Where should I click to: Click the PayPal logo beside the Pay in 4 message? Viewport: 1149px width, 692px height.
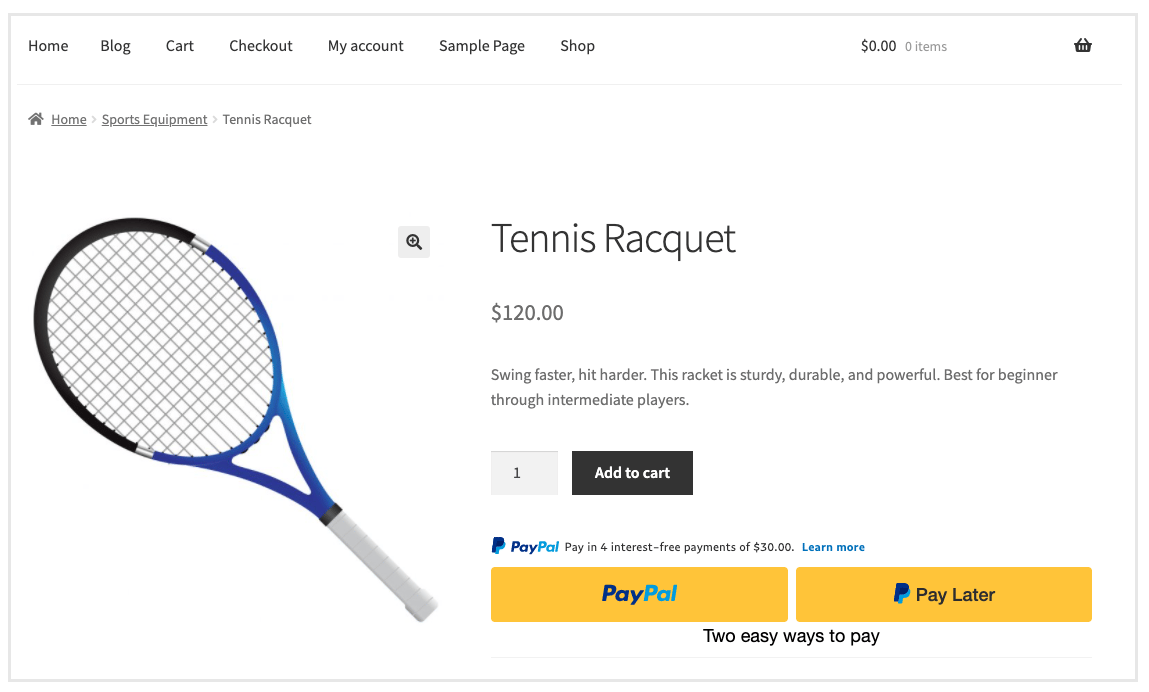[525, 547]
